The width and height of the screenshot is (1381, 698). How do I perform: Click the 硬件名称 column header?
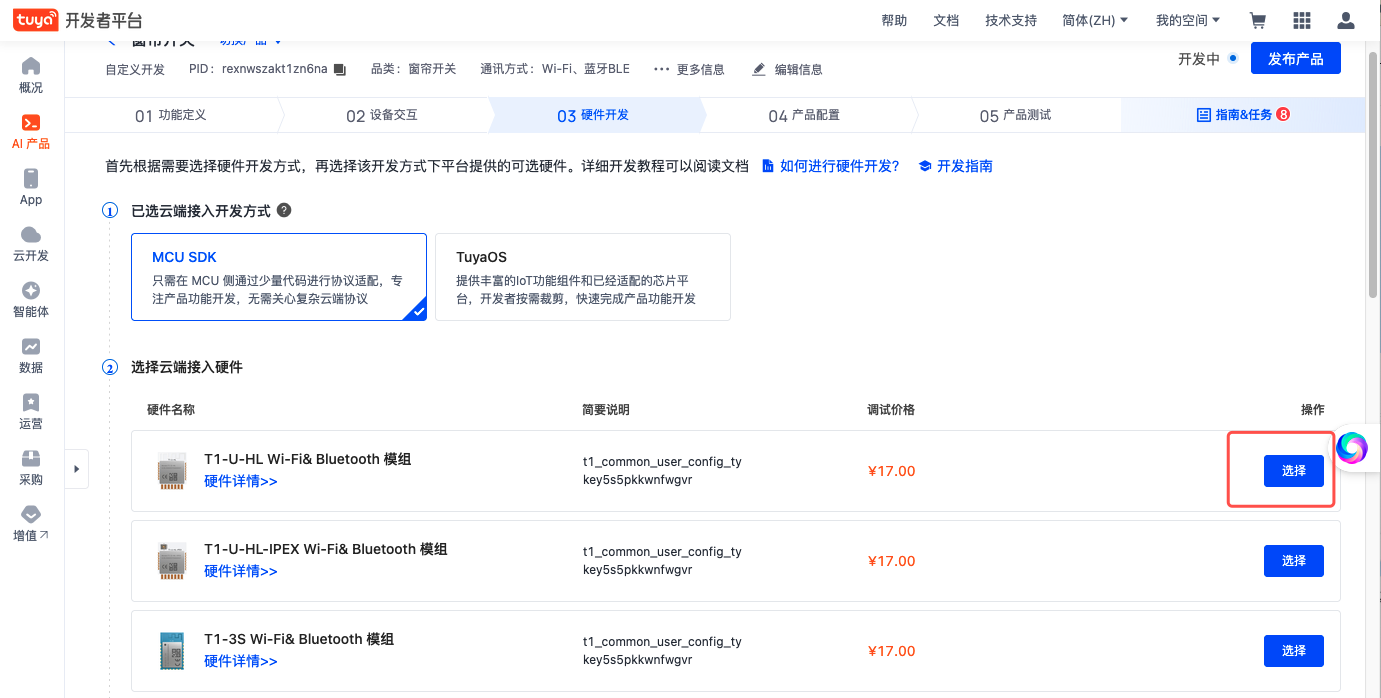171,410
